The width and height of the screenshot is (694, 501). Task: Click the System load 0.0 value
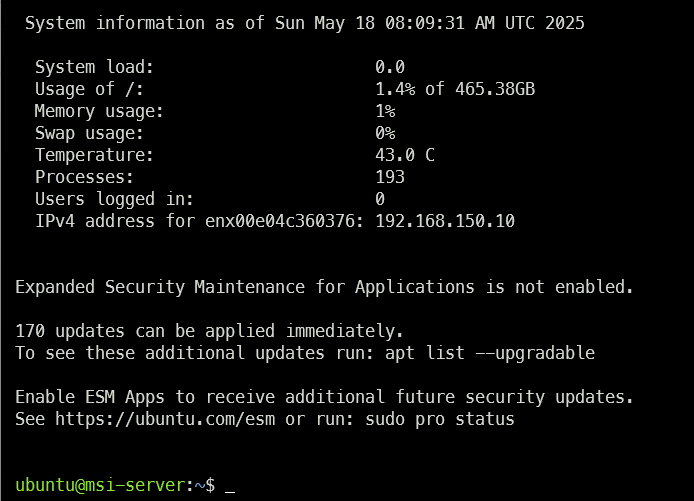(390, 67)
